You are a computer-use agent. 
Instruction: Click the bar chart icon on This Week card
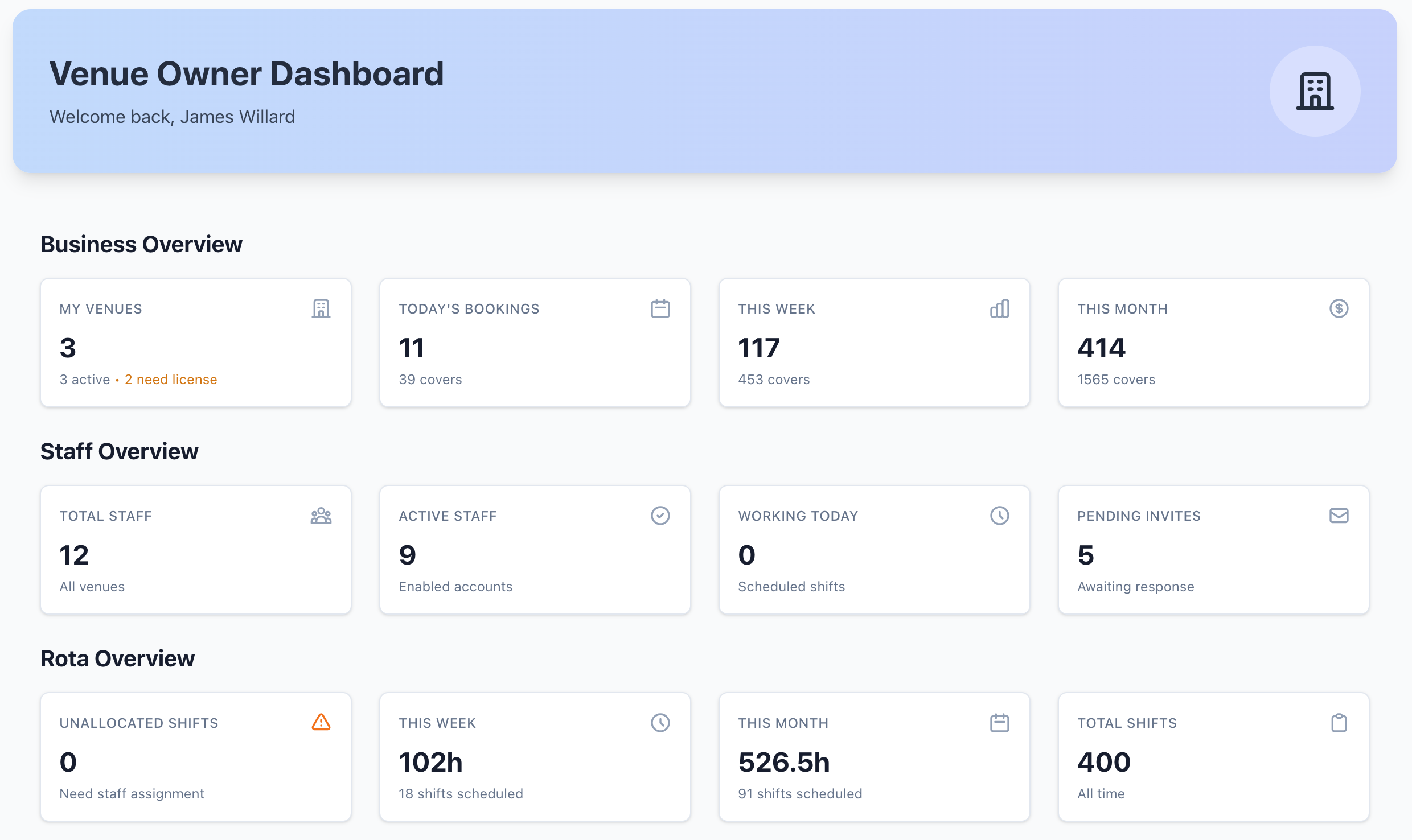click(x=1000, y=308)
